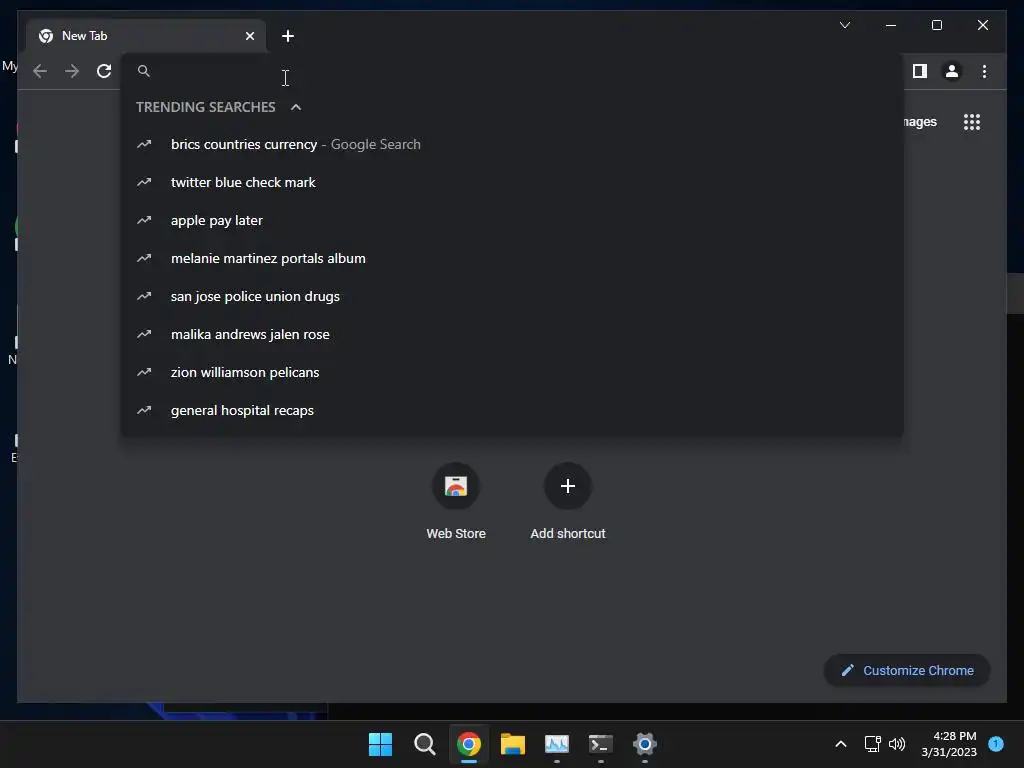Open Windows taskbar search
This screenshot has height=768, width=1024.
[x=424, y=744]
